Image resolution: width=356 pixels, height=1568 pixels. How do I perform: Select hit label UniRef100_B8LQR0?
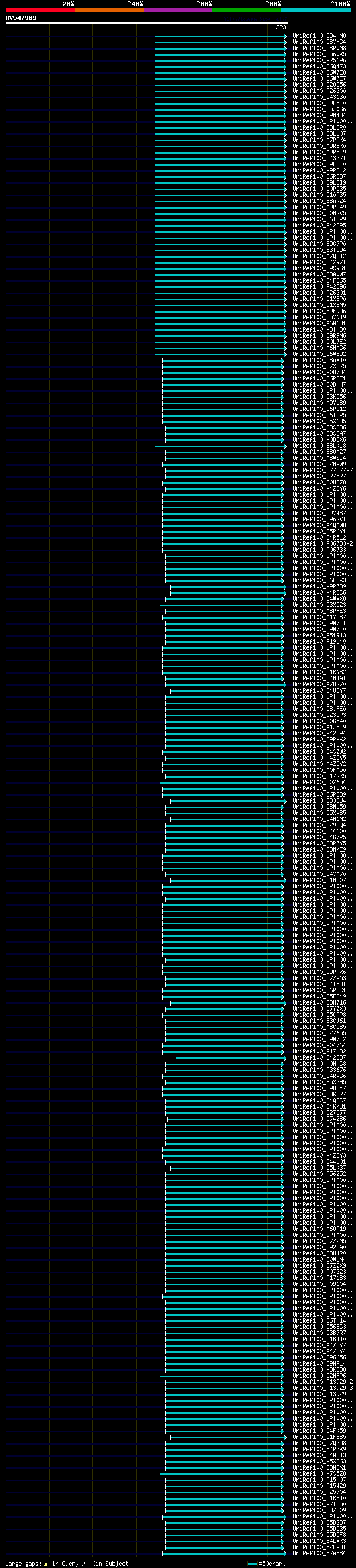pyautogui.click(x=319, y=127)
